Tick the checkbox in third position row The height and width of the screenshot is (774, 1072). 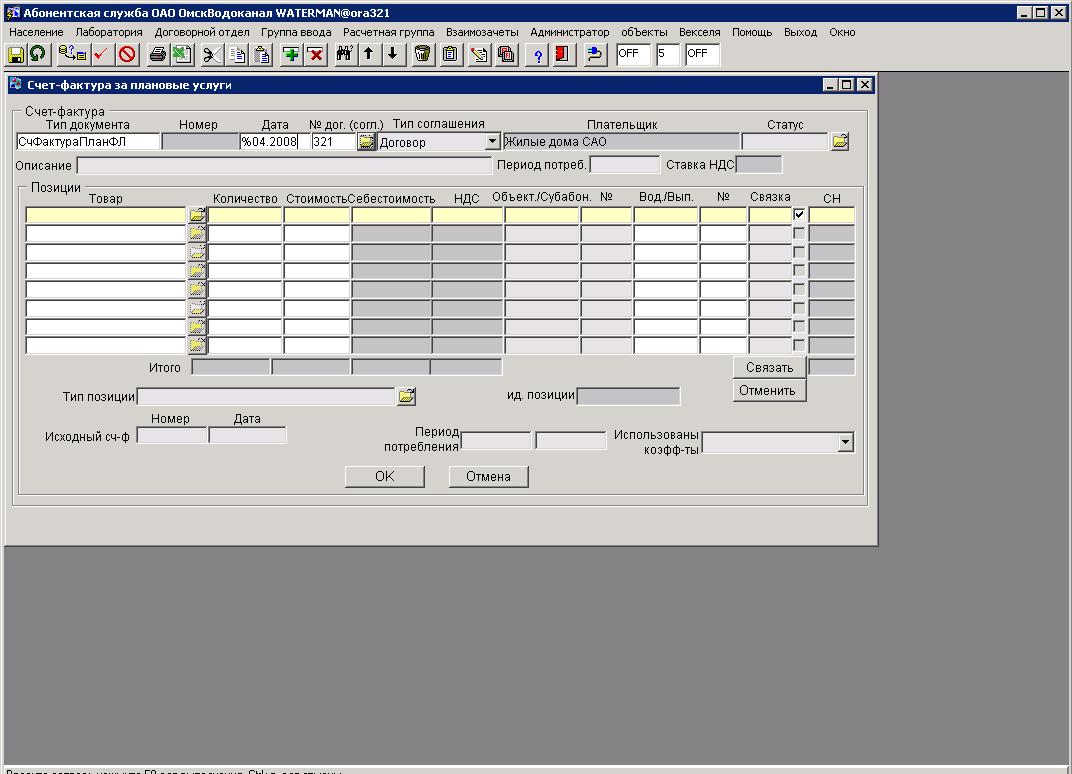coord(799,252)
